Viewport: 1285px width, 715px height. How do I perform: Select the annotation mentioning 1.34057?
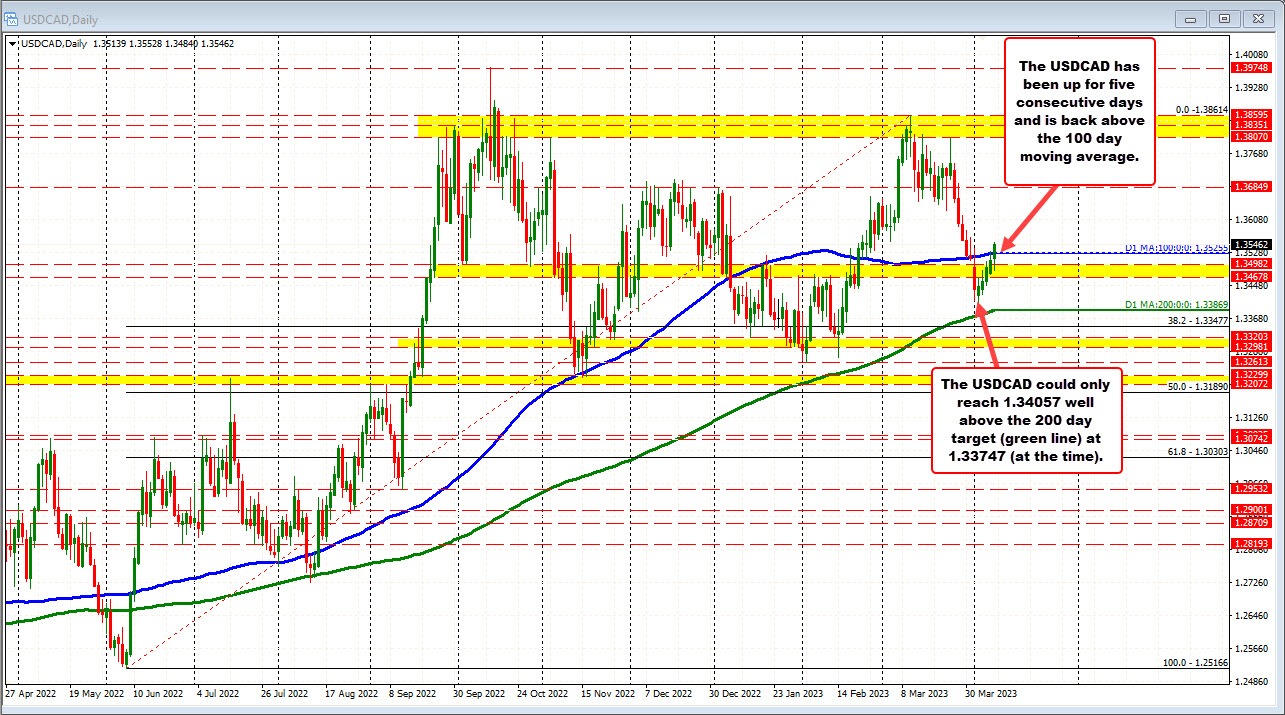point(1024,420)
